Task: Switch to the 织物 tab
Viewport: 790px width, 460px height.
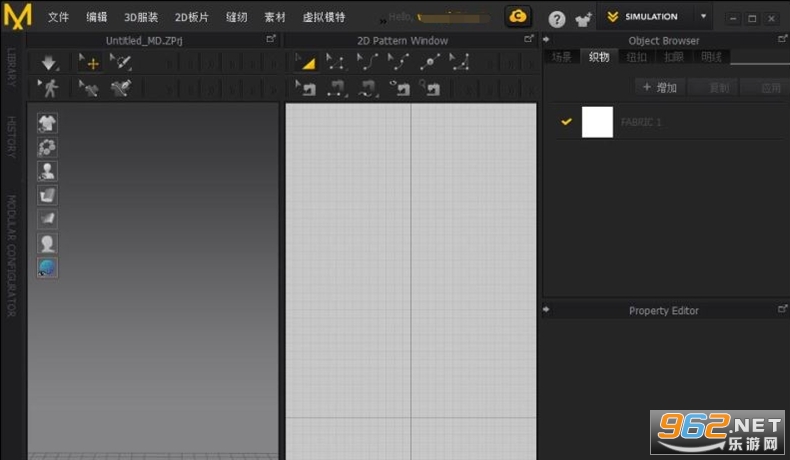Action: pos(599,57)
